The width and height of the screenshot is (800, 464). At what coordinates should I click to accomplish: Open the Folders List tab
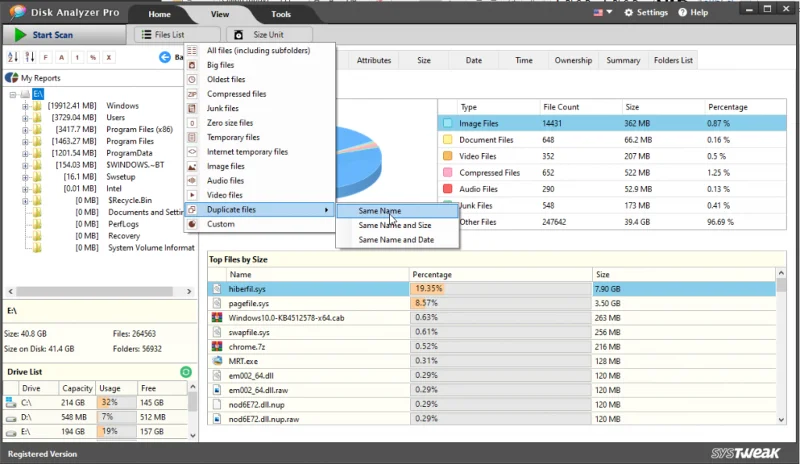pyautogui.click(x=673, y=60)
